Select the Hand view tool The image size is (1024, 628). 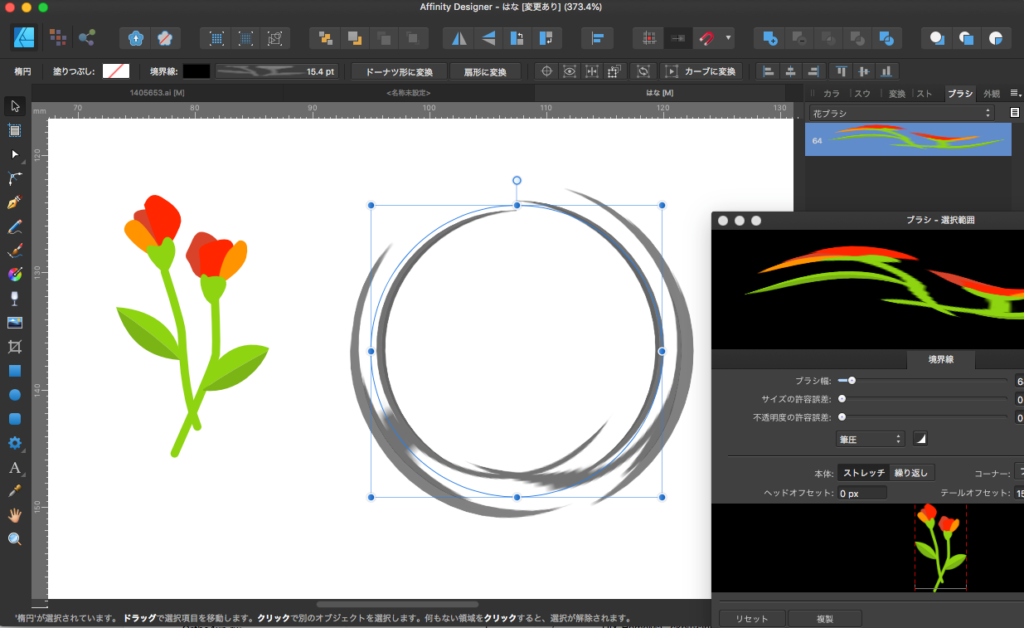coord(15,515)
